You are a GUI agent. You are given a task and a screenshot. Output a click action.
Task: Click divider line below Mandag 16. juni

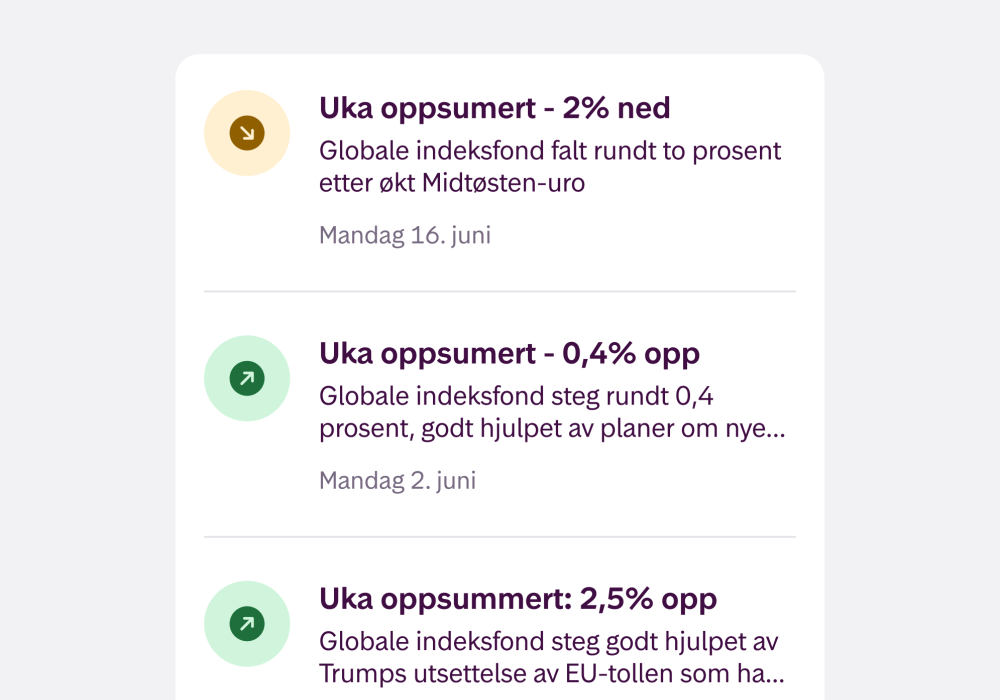499,291
